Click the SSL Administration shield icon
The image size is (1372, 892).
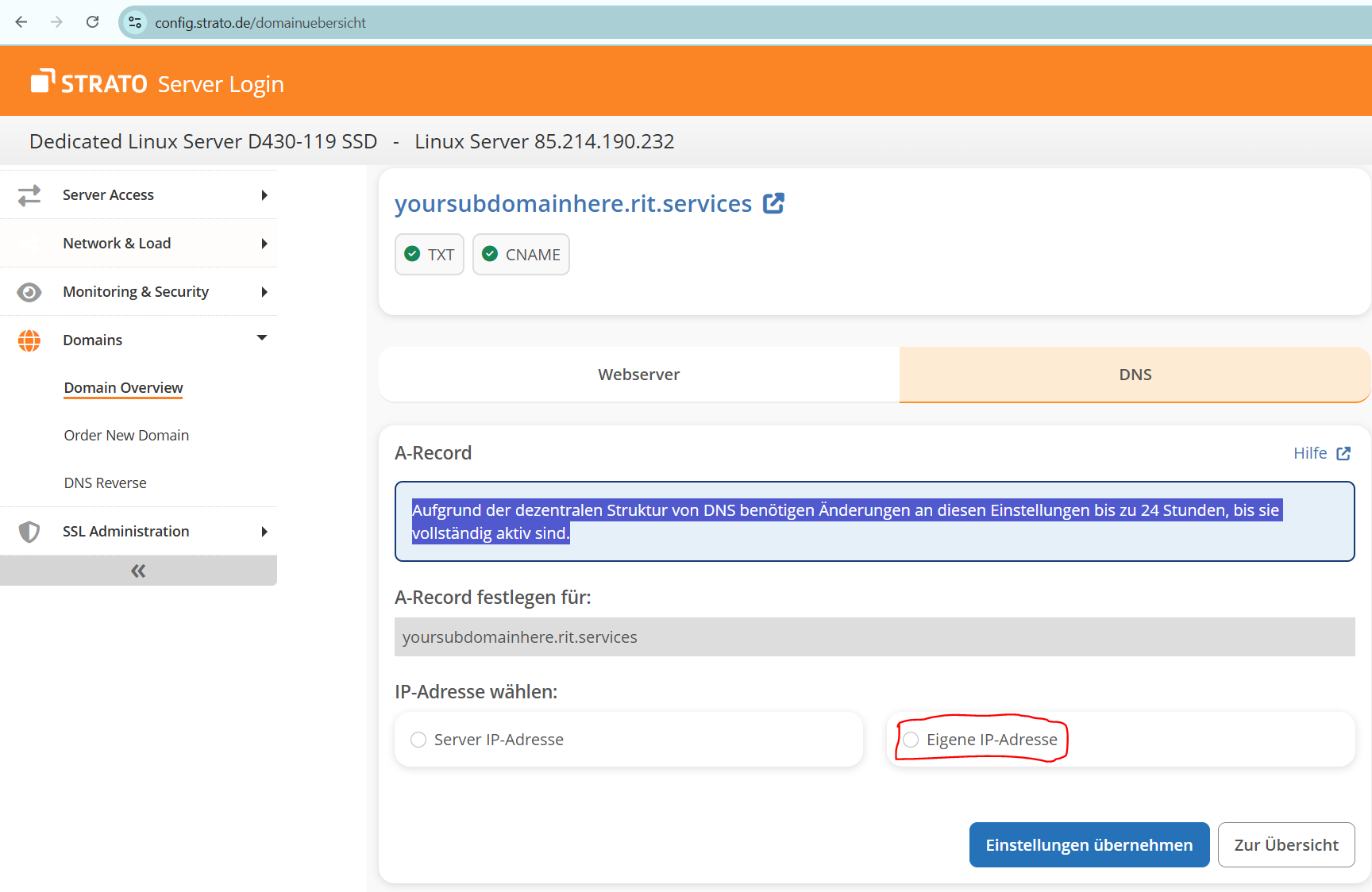pos(29,532)
